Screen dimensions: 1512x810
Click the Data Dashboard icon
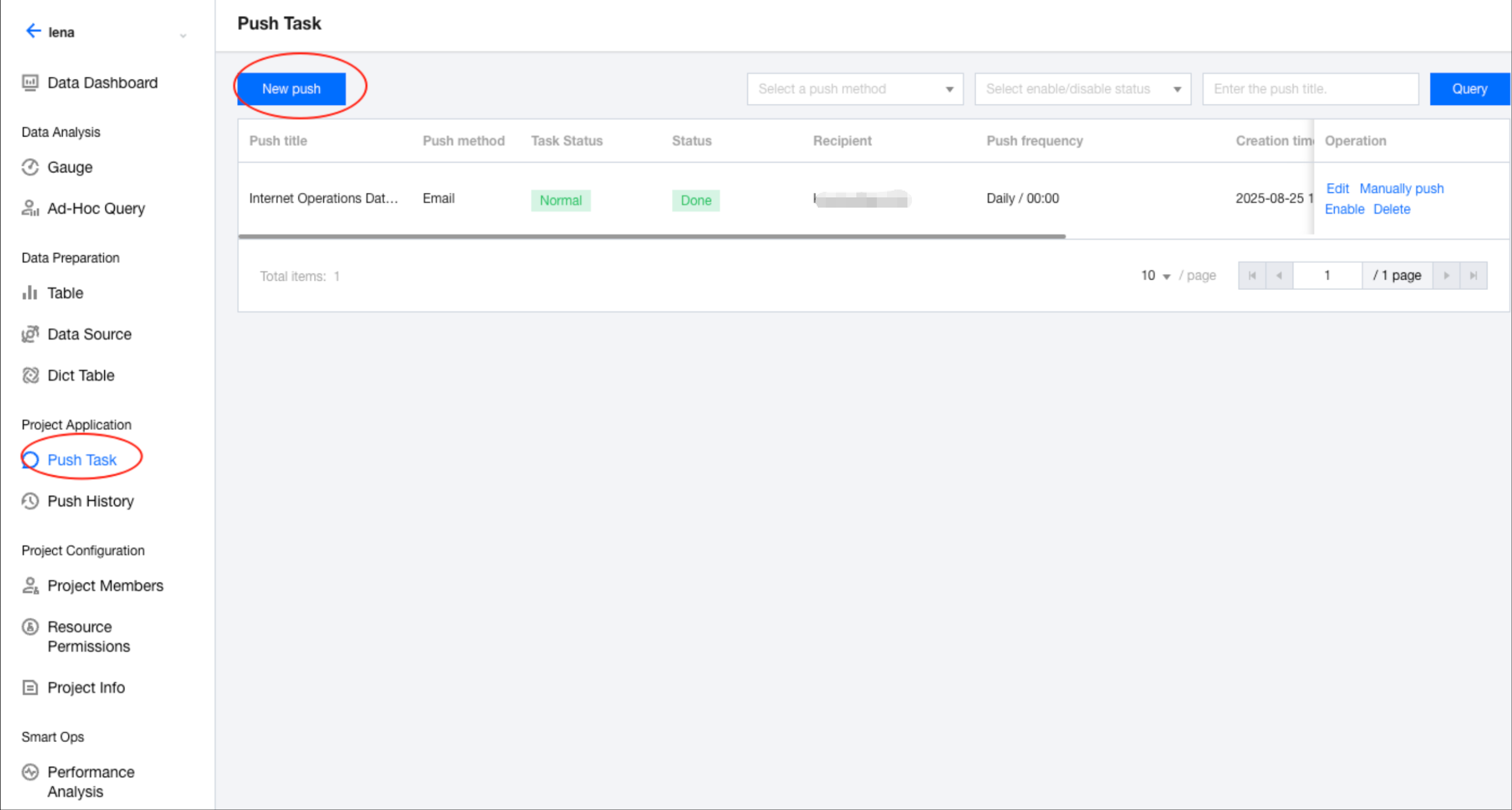pos(30,83)
